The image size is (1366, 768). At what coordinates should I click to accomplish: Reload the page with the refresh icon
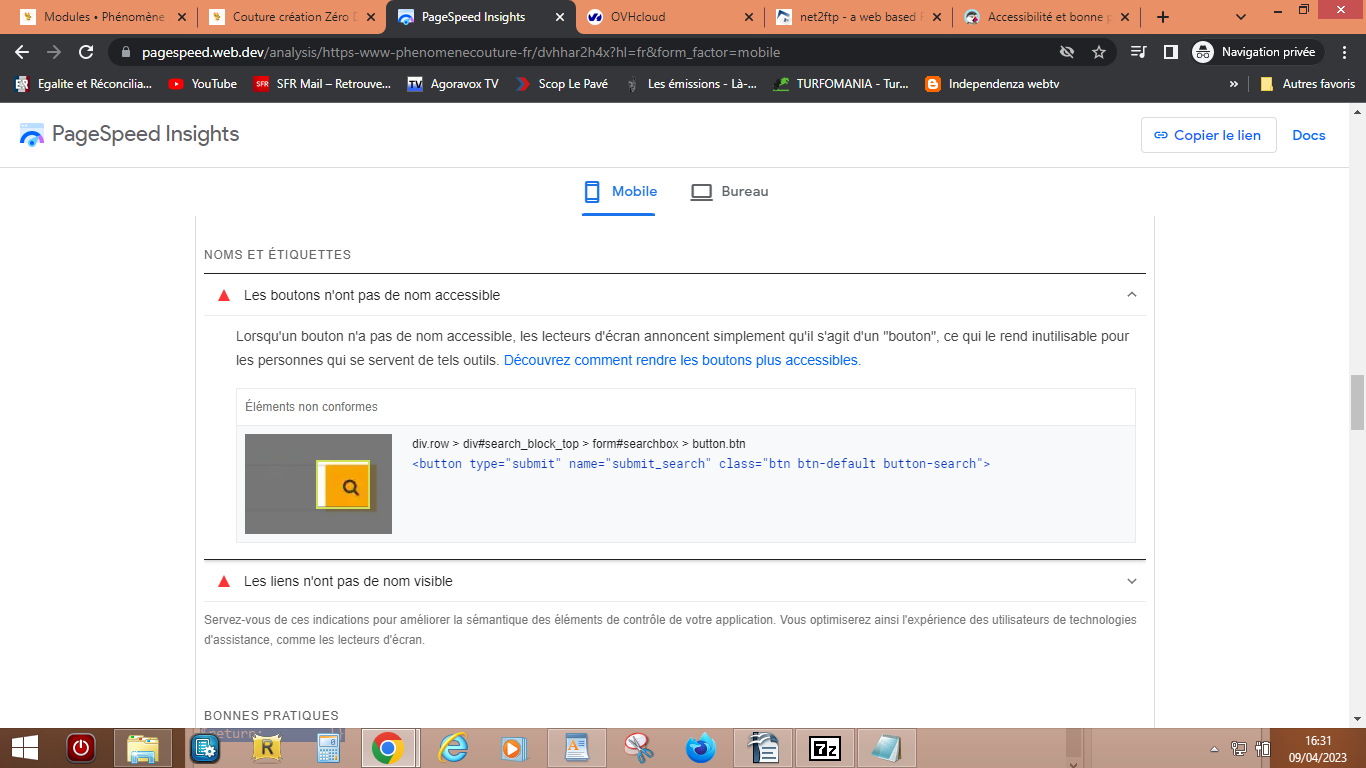click(86, 52)
